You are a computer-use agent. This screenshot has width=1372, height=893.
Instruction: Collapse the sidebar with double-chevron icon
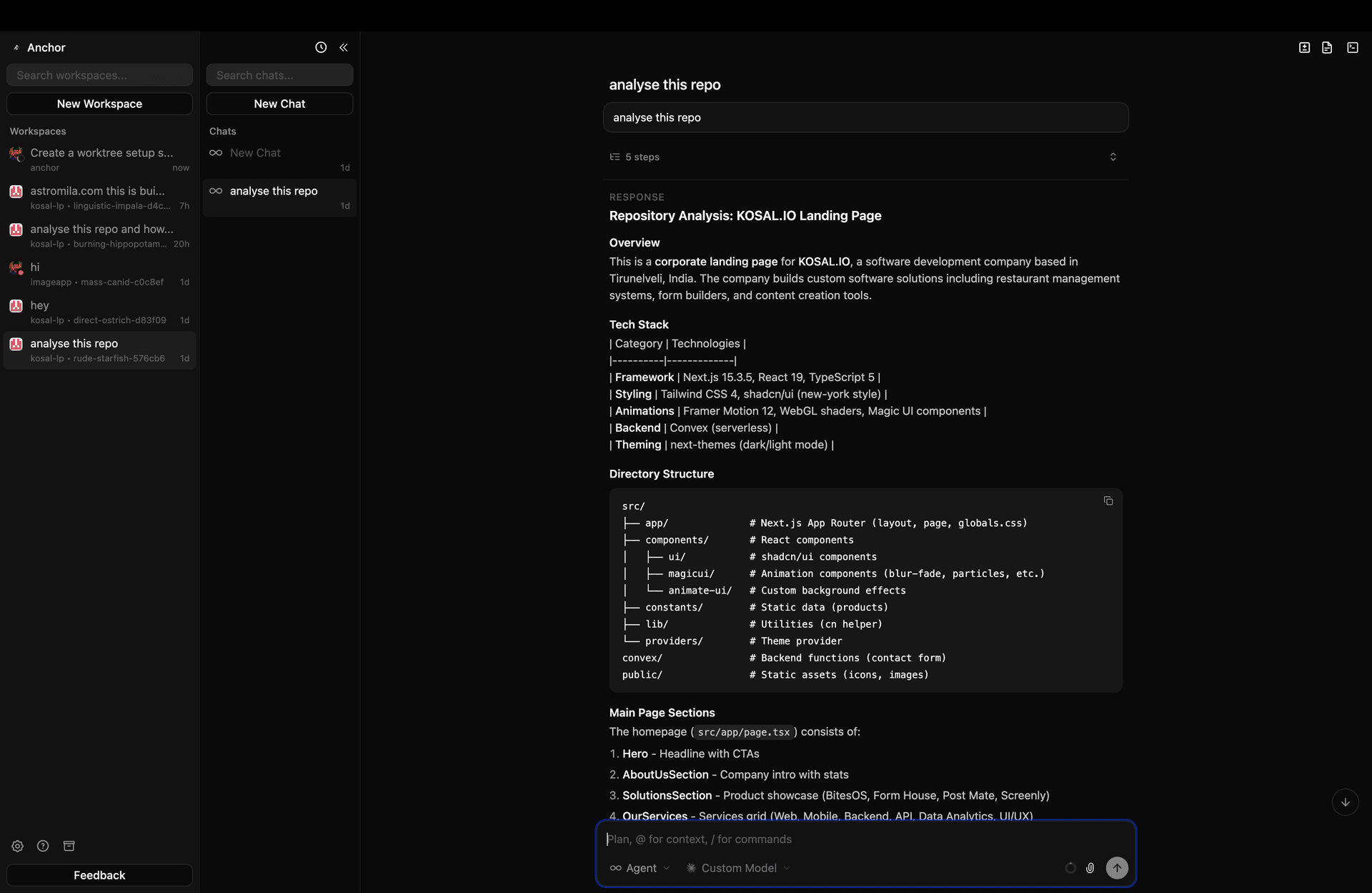tap(344, 47)
